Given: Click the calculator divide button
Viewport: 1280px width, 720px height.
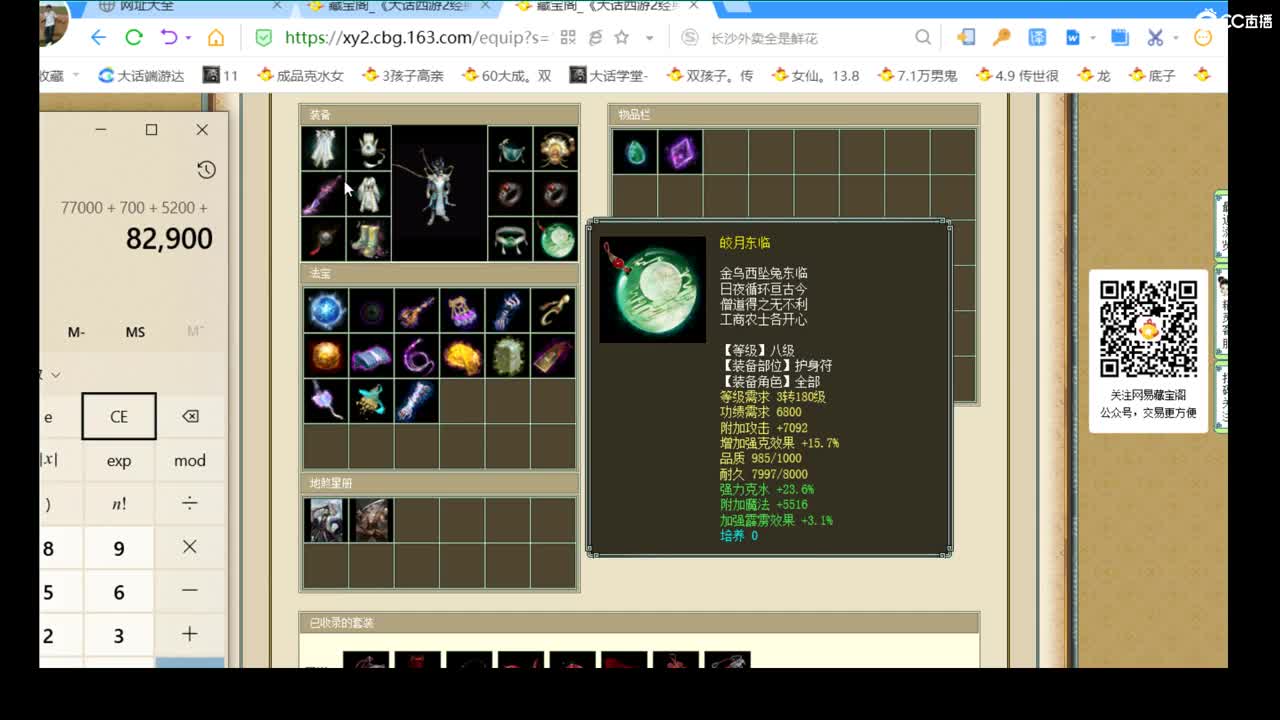Looking at the screenshot, I should click(190, 504).
